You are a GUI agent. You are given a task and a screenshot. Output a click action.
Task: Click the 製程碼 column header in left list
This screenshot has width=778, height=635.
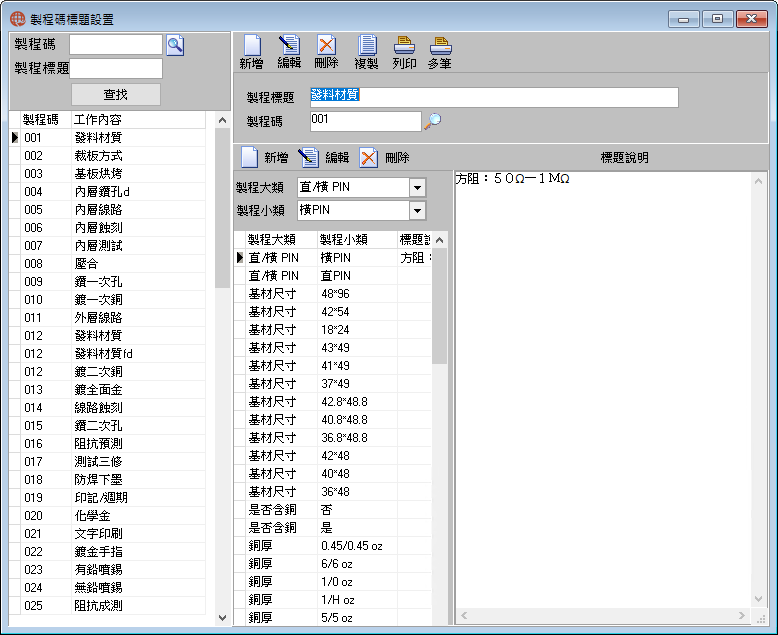[x=47, y=120]
